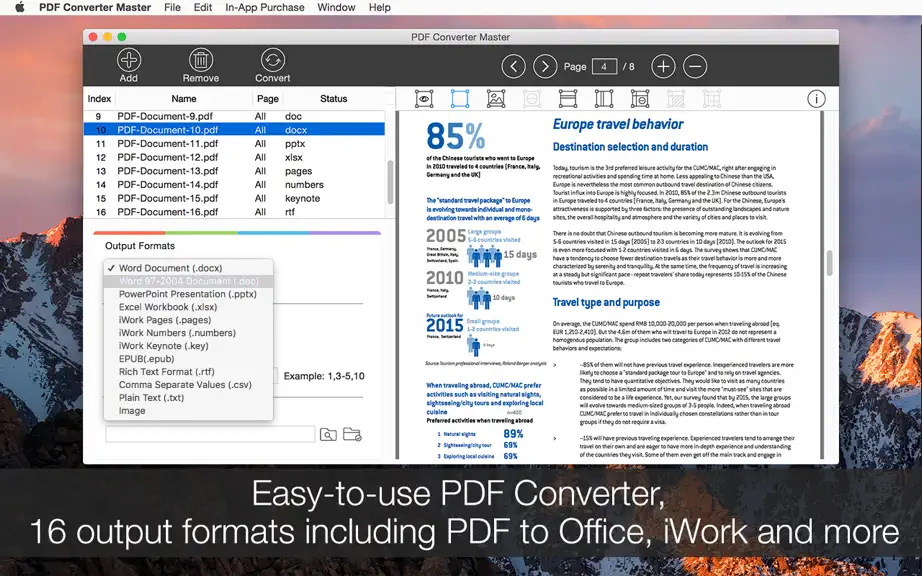Open the Window menu

point(336,7)
